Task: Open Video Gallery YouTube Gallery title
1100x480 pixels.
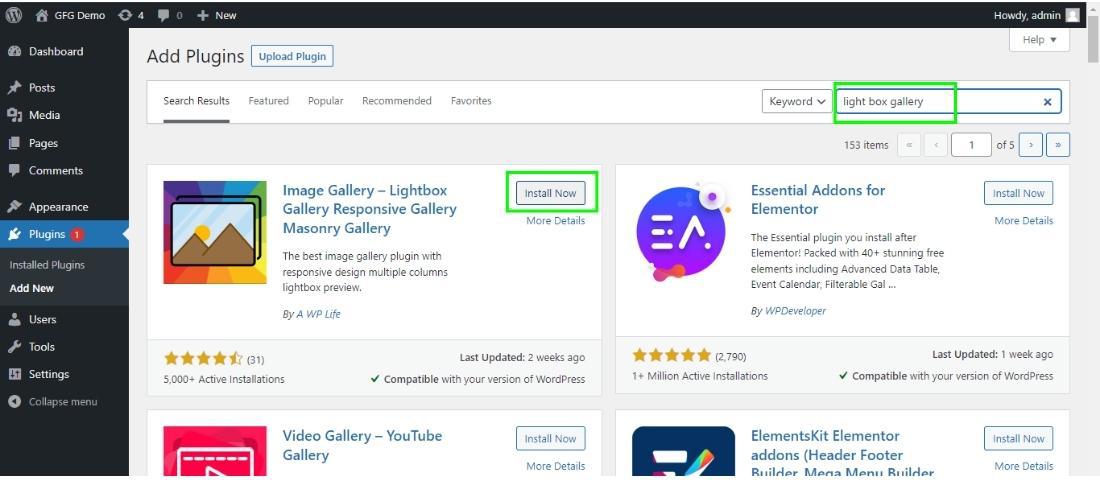Action: [362, 445]
